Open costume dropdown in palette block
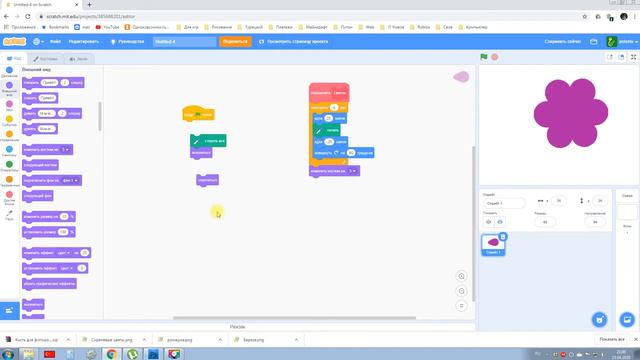 pos(66,149)
